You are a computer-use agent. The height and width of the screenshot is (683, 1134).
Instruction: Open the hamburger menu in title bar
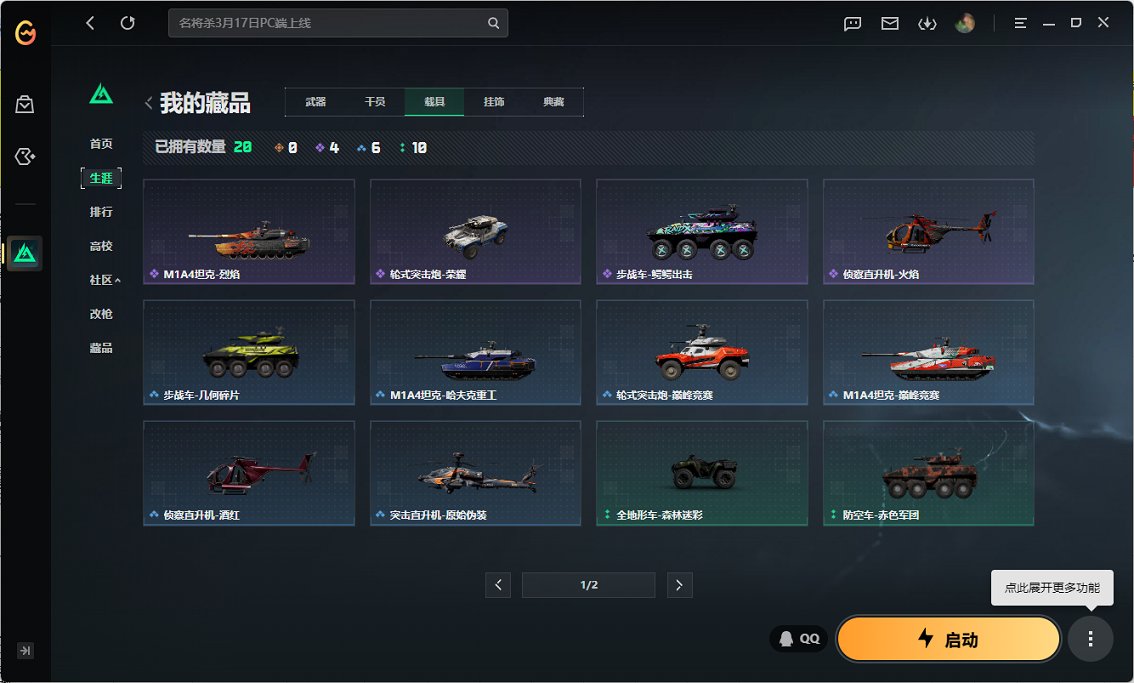click(x=1020, y=23)
